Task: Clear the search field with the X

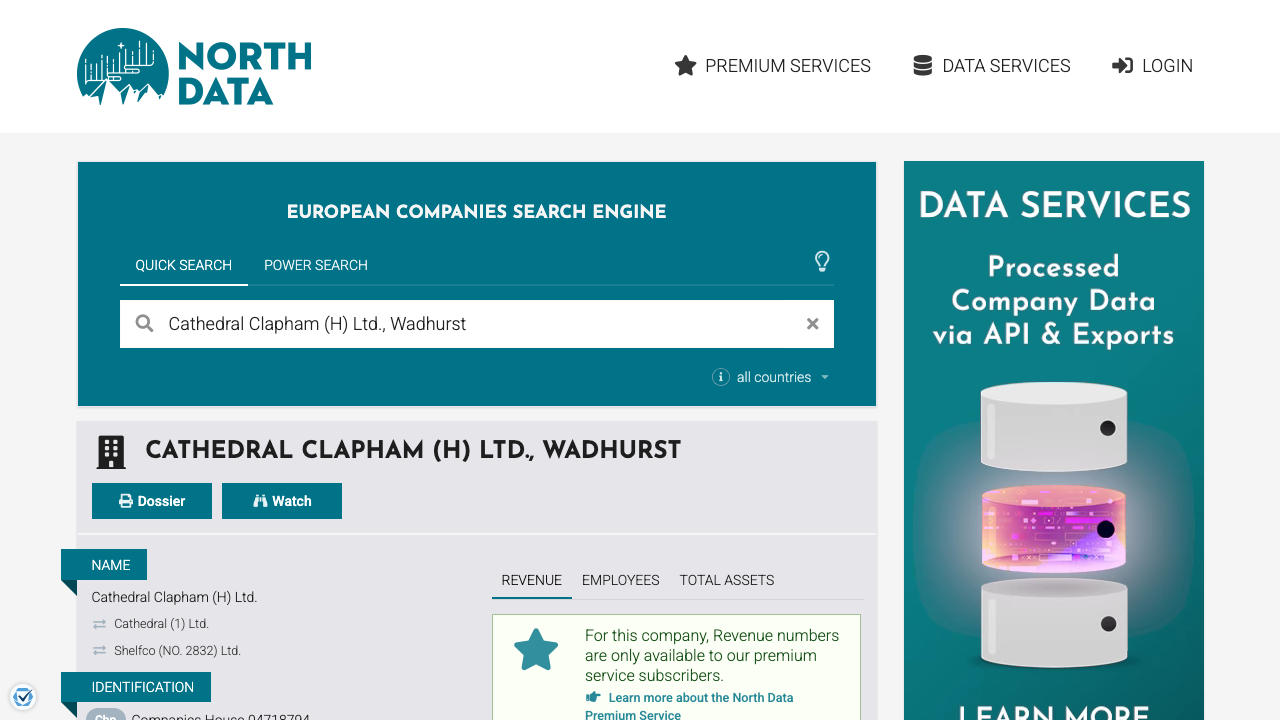Action: pyautogui.click(x=812, y=323)
